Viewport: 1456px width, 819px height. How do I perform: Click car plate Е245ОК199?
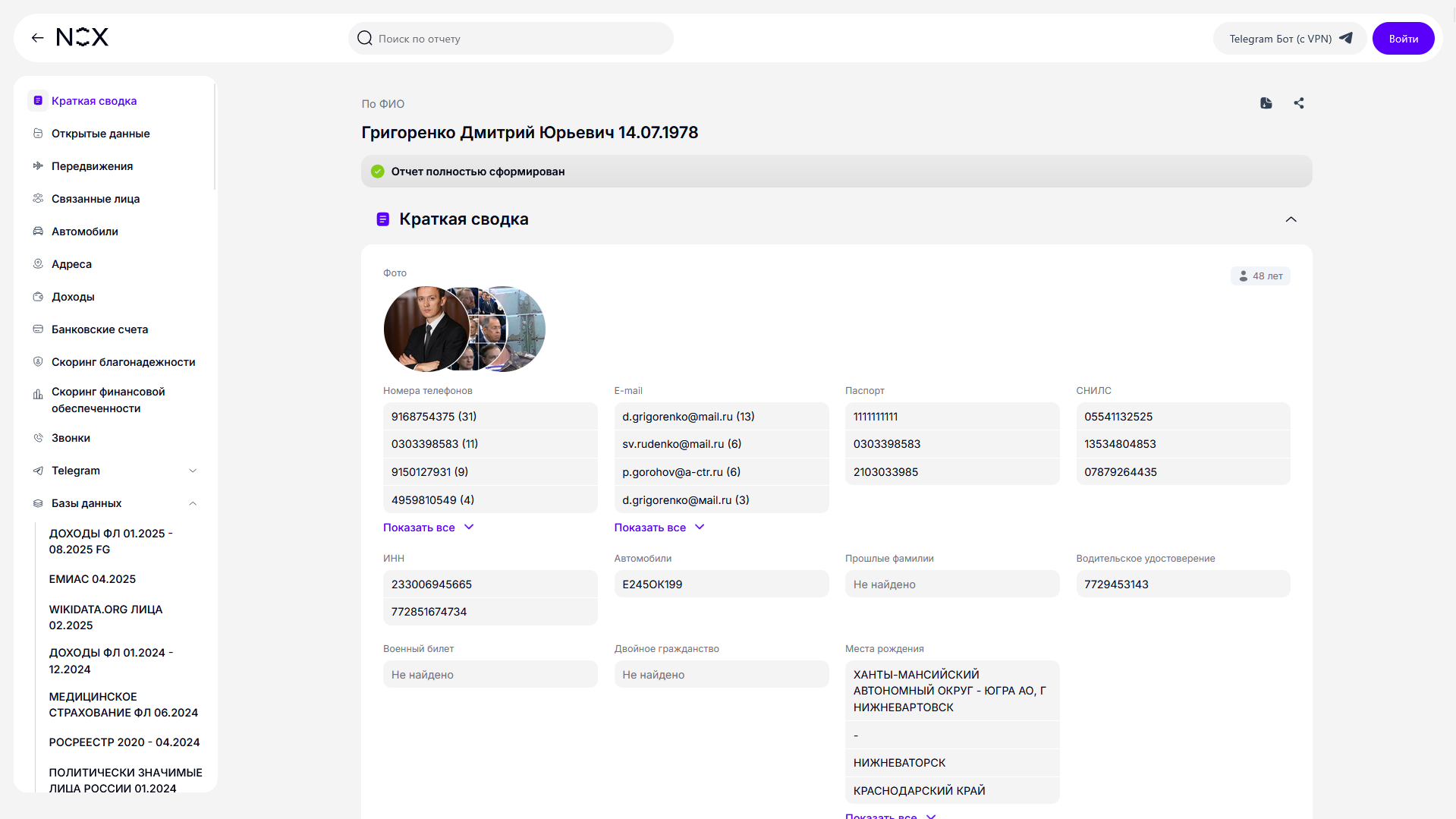(x=722, y=584)
